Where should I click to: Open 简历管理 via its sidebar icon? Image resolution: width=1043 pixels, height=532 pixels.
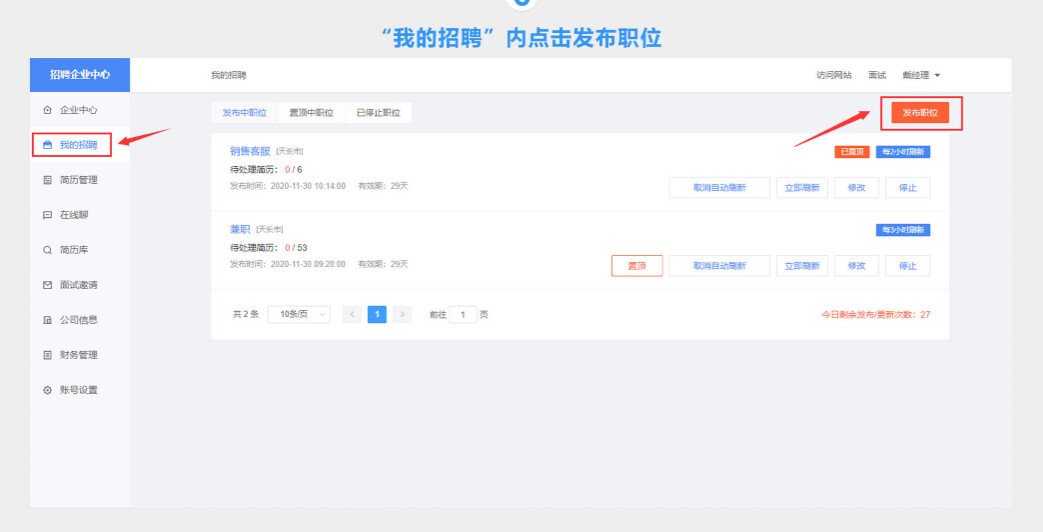tap(47, 180)
